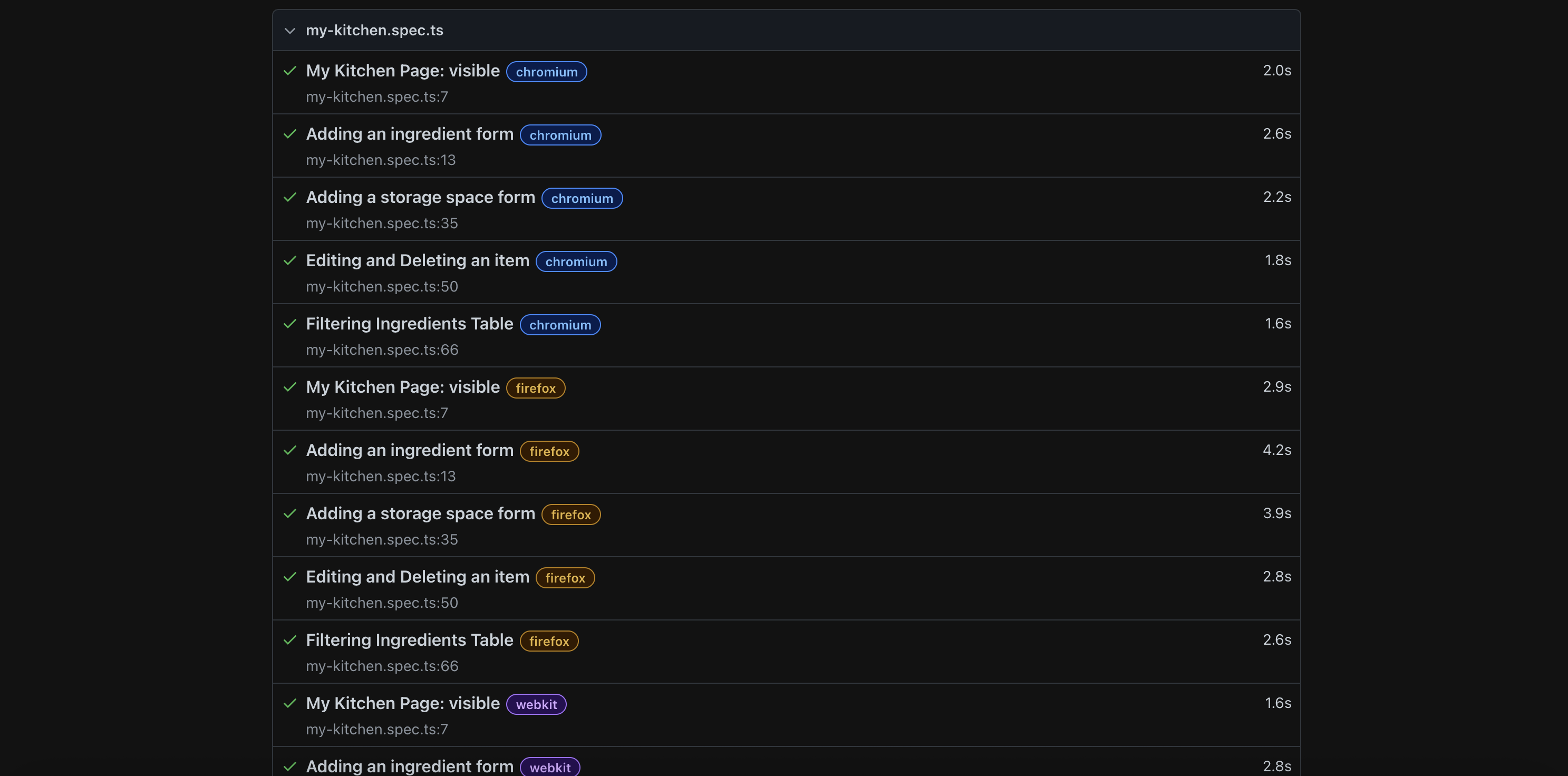The width and height of the screenshot is (1568, 776).
Task: Open firefox 'Adding an ingredient form' test
Action: coord(409,450)
